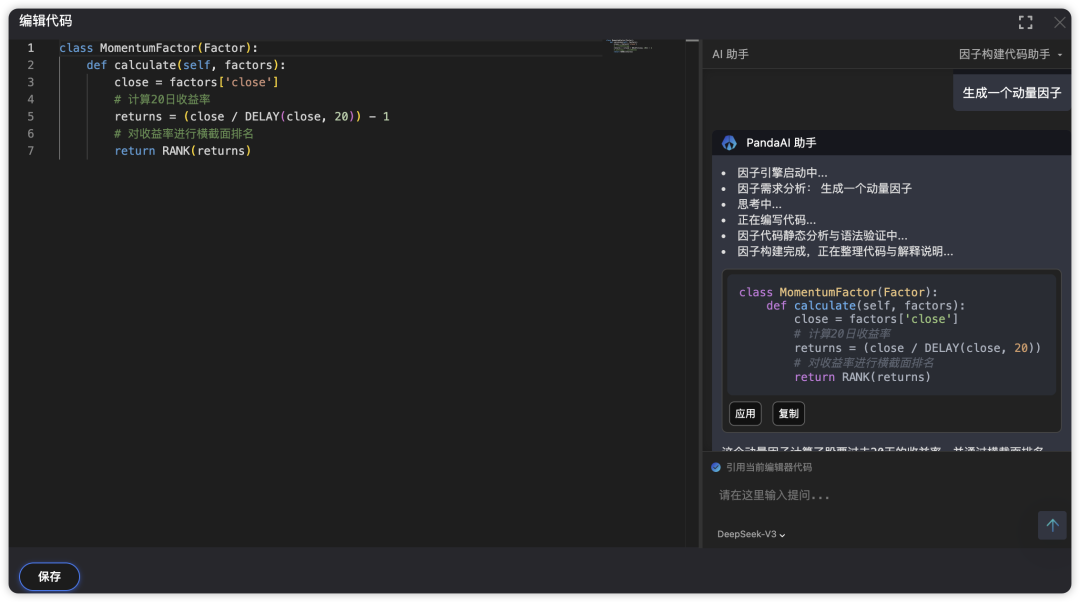Expand the DeepSeek-V3 model selector
Screen dimensions: 1080x602
(x=751, y=534)
